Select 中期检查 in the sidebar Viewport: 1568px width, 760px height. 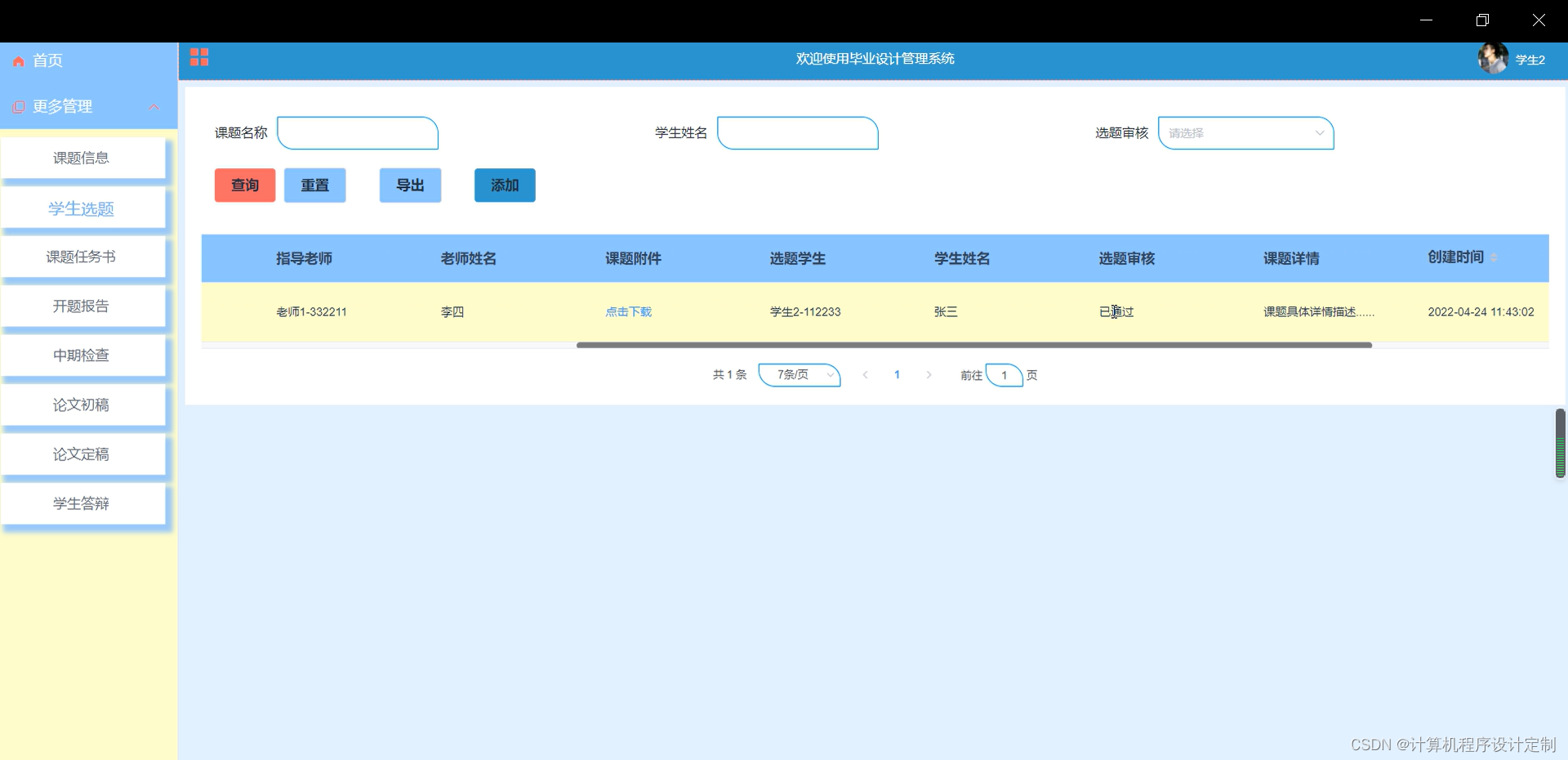point(82,355)
